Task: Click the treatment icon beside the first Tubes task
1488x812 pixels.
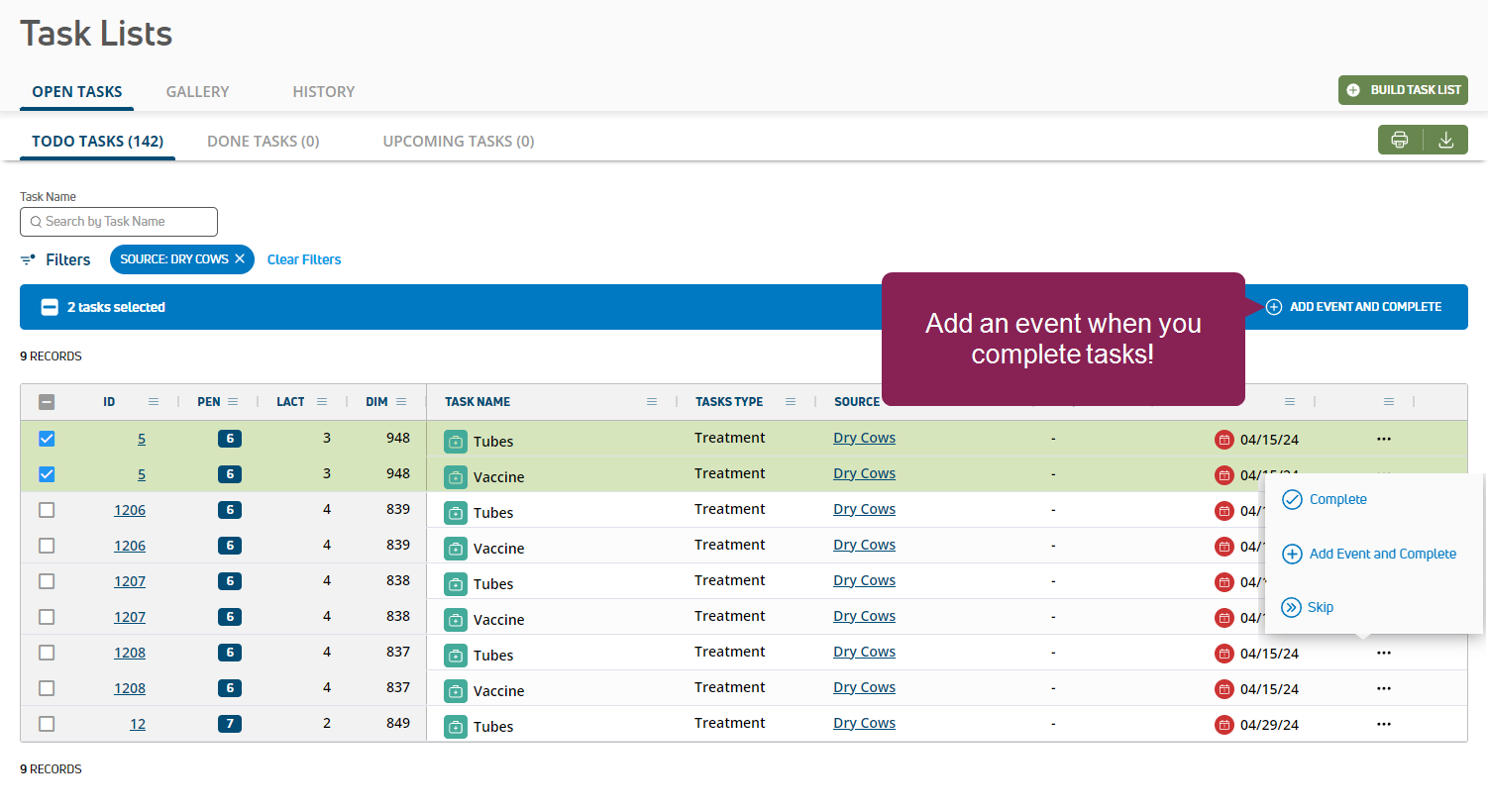Action: pos(455,441)
